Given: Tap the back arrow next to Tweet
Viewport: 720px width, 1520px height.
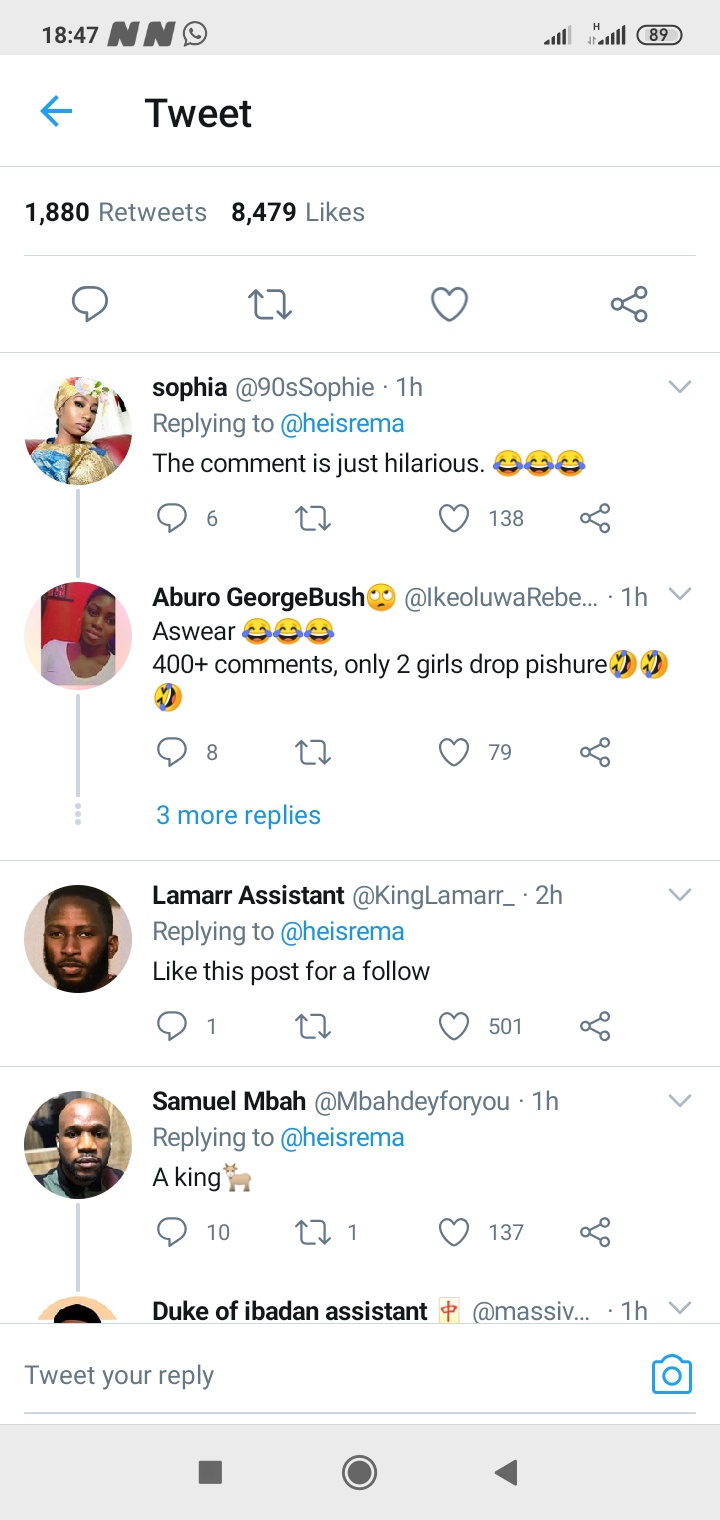Looking at the screenshot, I should [x=56, y=112].
